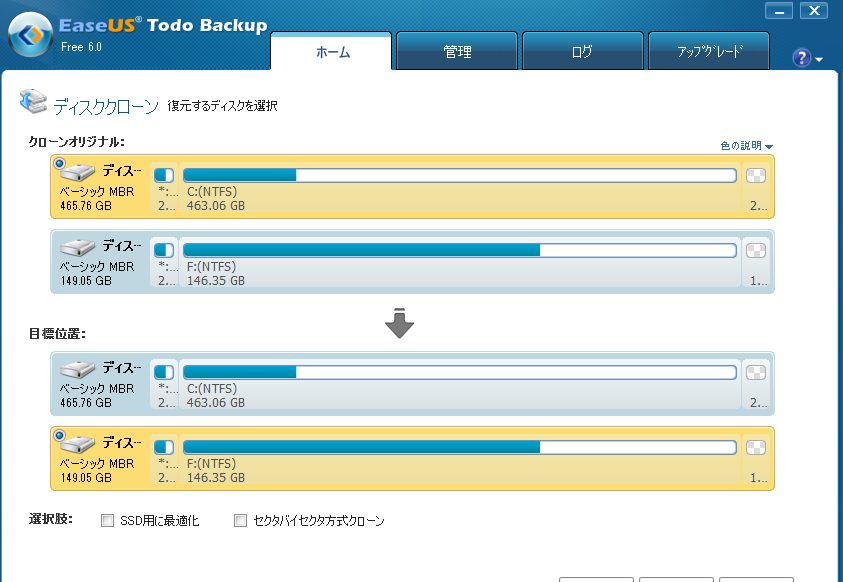The width and height of the screenshot is (843, 582).
Task: Select the 149.05 GB disk radio in 目標位置
Action: coord(60,435)
